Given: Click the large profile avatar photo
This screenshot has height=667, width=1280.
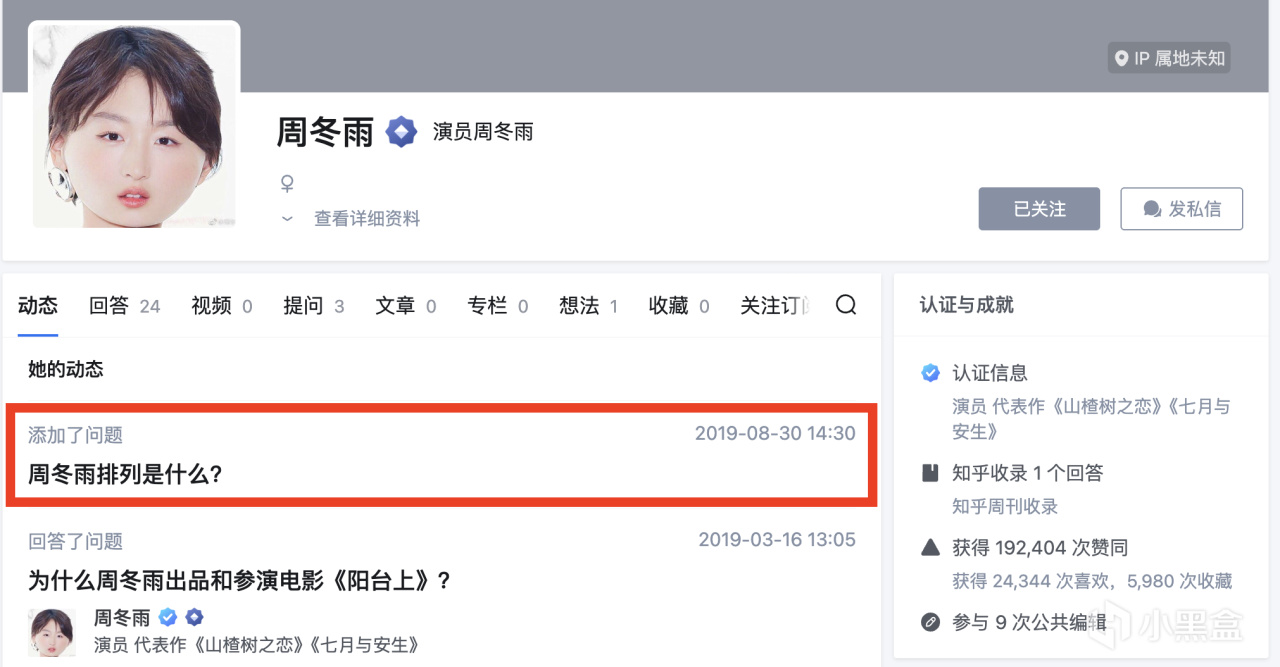Looking at the screenshot, I should tap(135, 125).
